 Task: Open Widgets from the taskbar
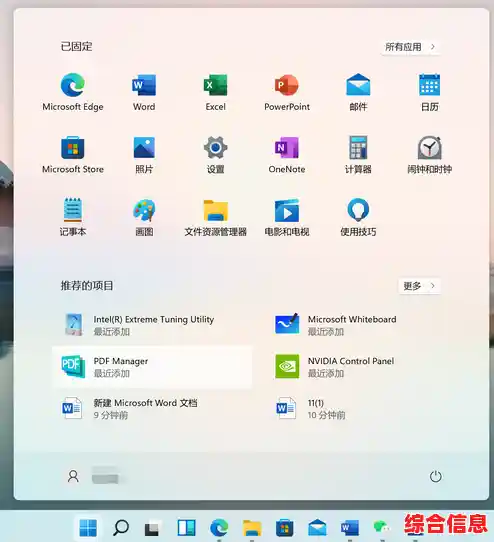186,528
